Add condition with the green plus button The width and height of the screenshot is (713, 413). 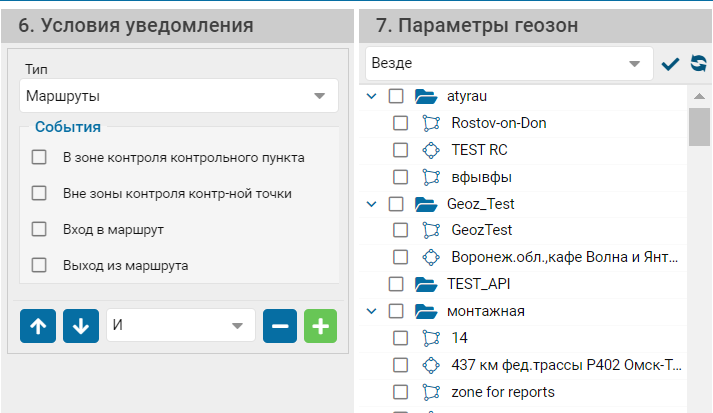pos(321,326)
